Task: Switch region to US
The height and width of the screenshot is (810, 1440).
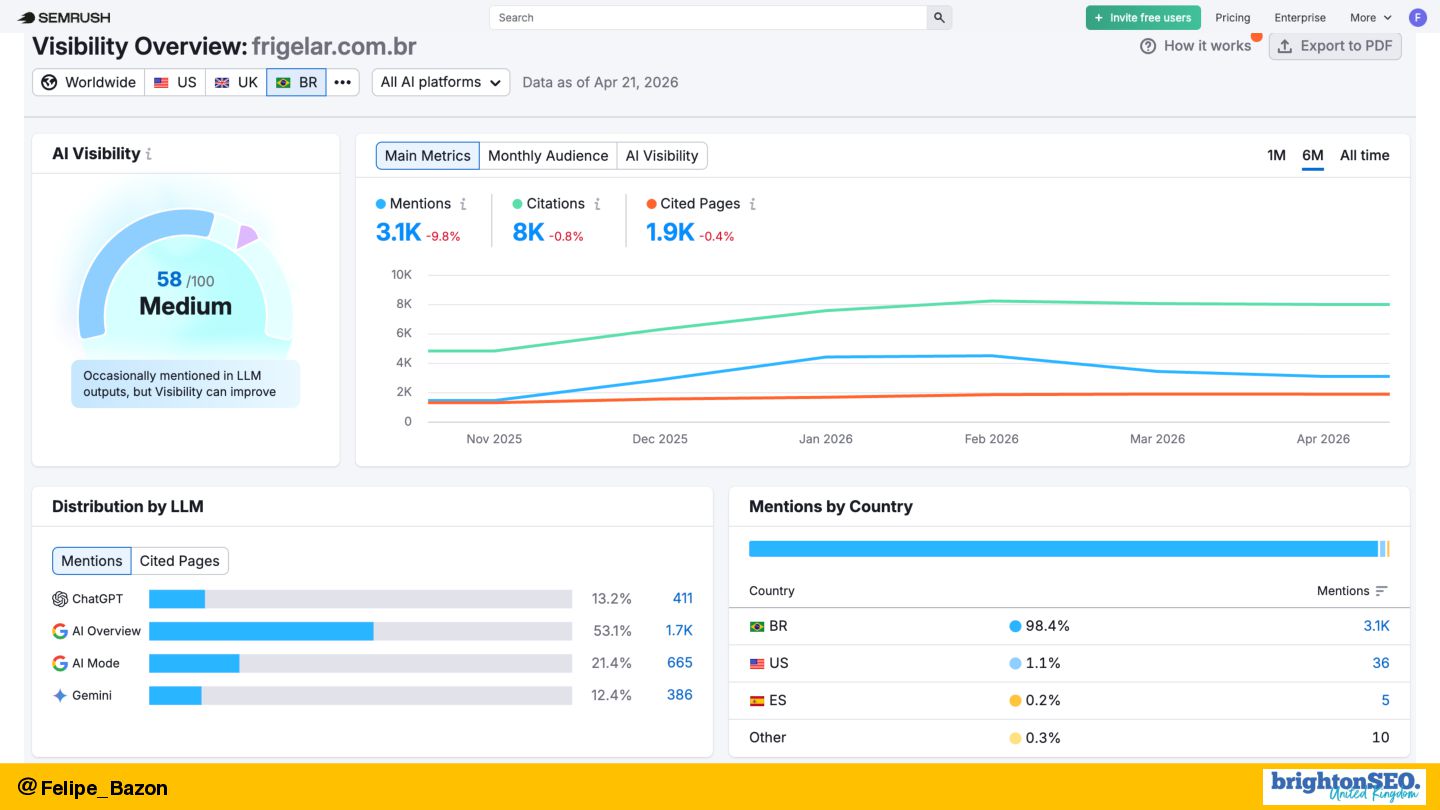Action: pyautogui.click(x=175, y=82)
